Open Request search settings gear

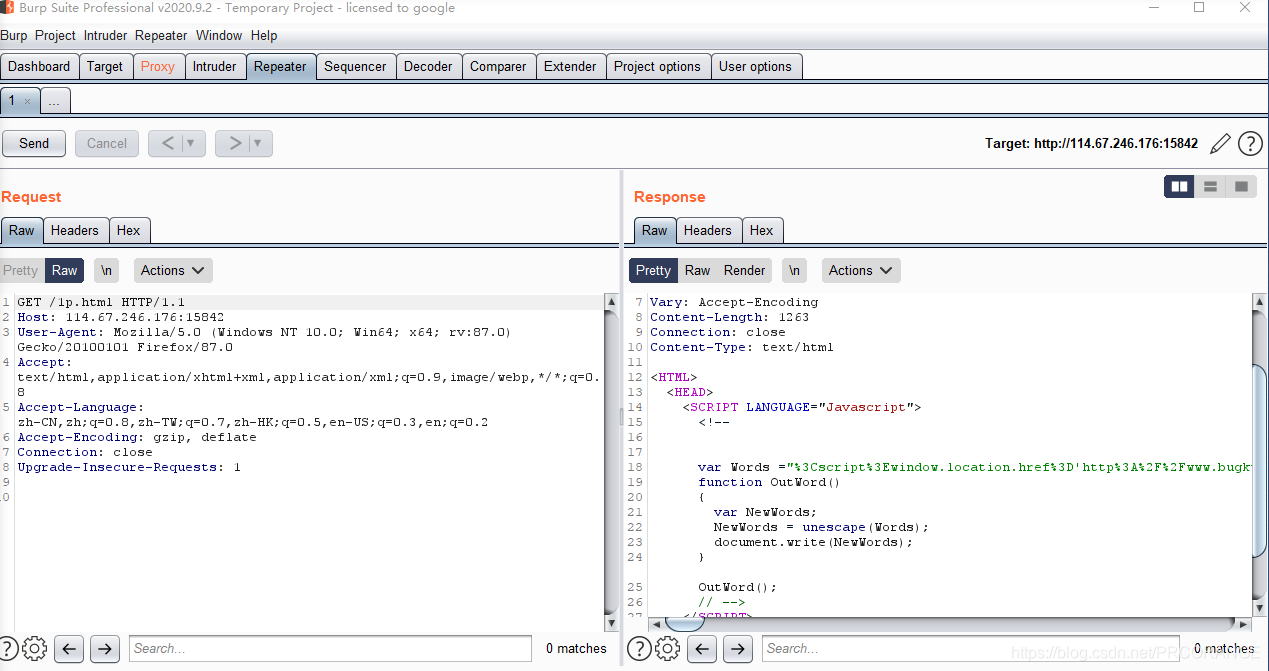point(34,648)
